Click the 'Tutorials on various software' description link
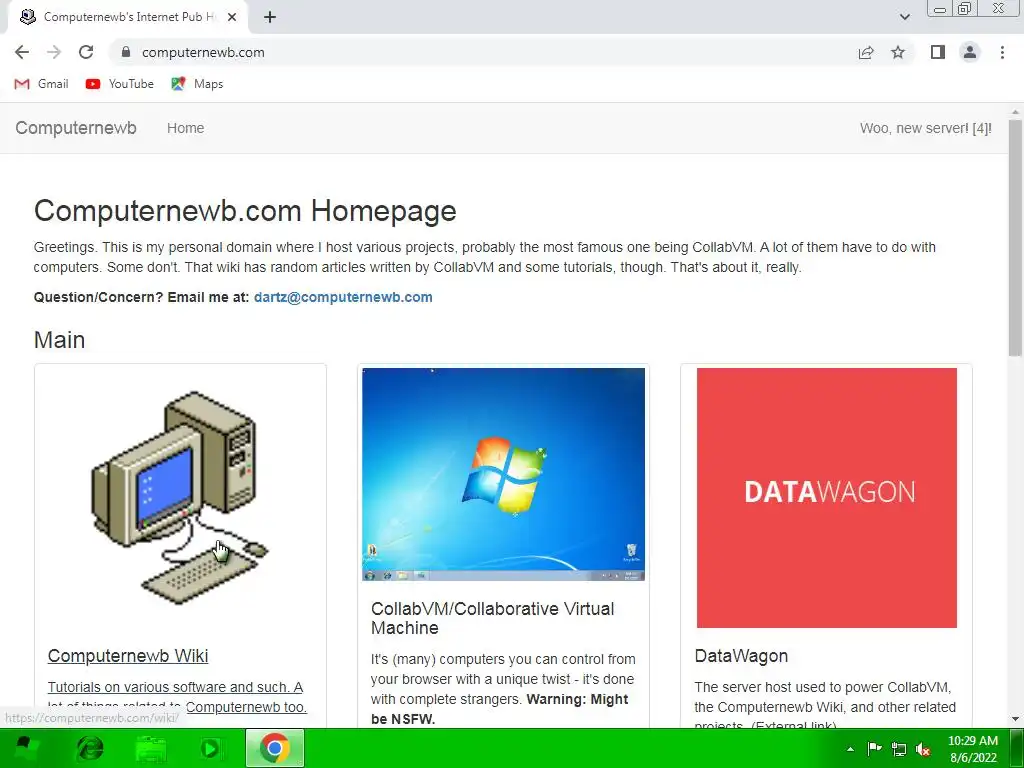Image resolution: width=1024 pixels, height=768 pixels. pyautogui.click(x=176, y=697)
